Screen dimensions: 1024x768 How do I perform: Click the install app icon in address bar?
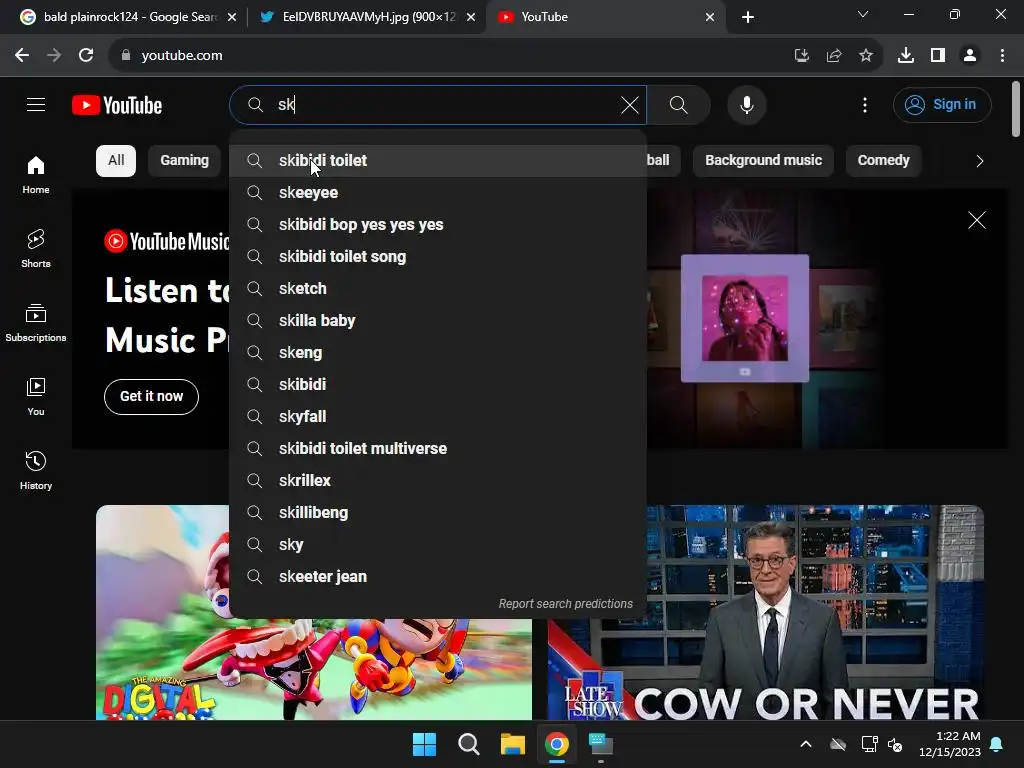801,56
